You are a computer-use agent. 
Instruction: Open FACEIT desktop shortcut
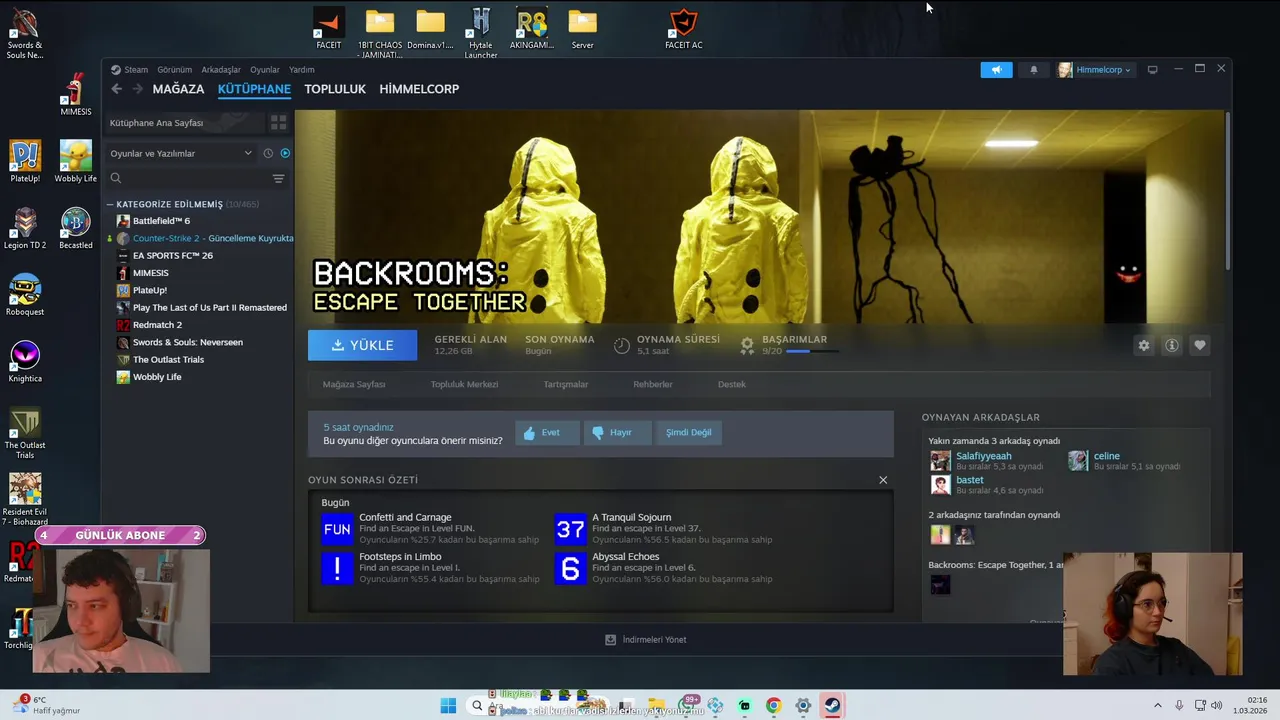pos(328,29)
